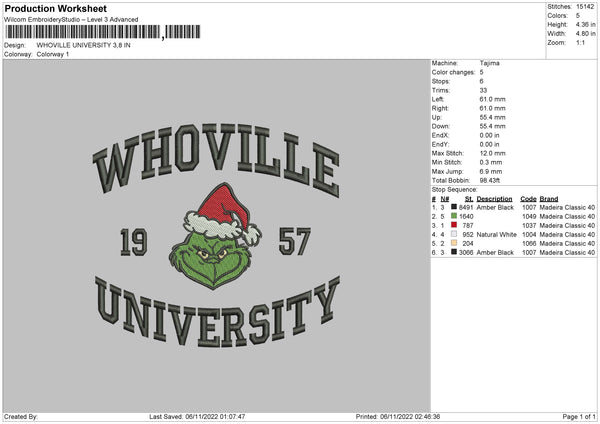Click the Zoom value 1:1
The height and width of the screenshot is (424, 600).
580,42
